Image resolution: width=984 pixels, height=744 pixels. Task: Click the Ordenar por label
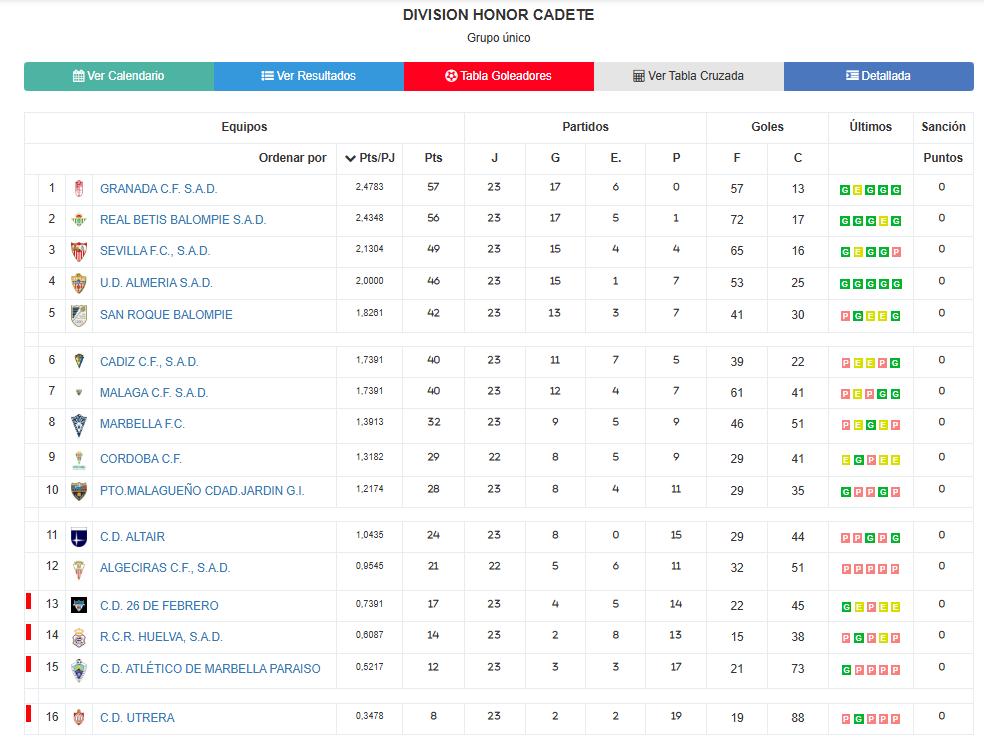292,158
